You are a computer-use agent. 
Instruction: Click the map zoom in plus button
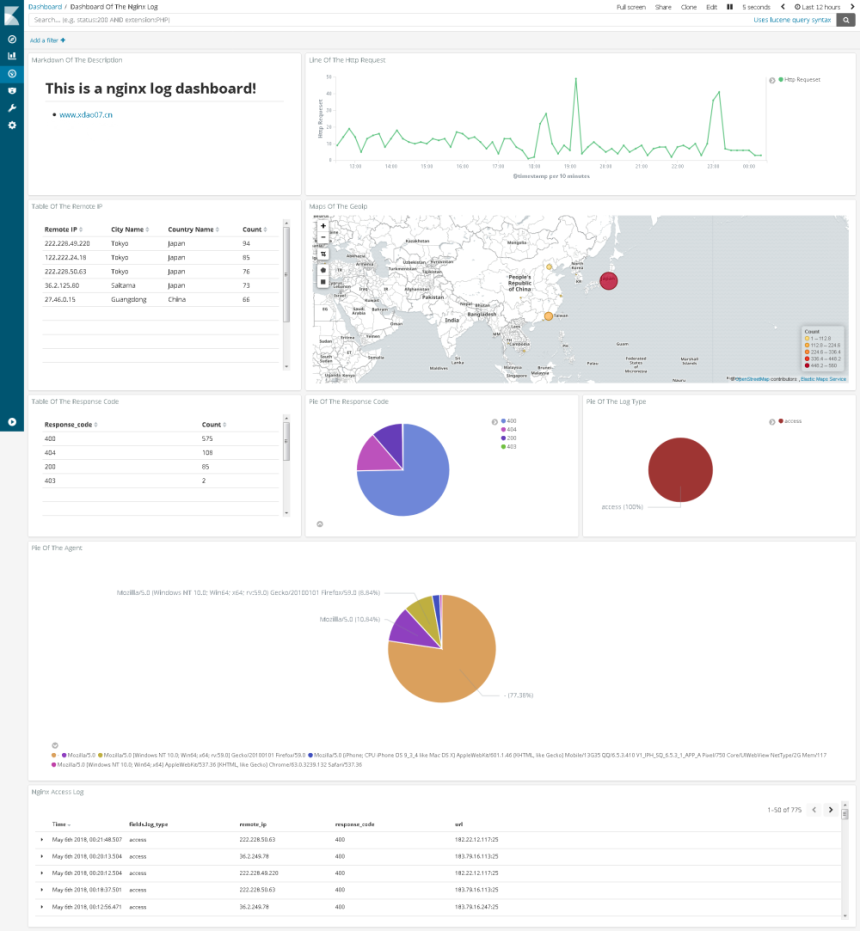pyautogui.click(x=323, y=226)
